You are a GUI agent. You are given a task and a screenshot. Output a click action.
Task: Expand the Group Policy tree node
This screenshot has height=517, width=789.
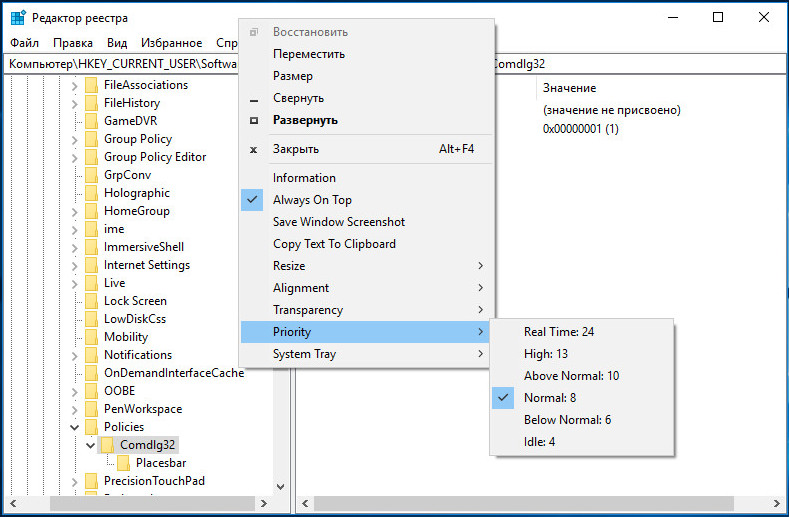point(74,139)
